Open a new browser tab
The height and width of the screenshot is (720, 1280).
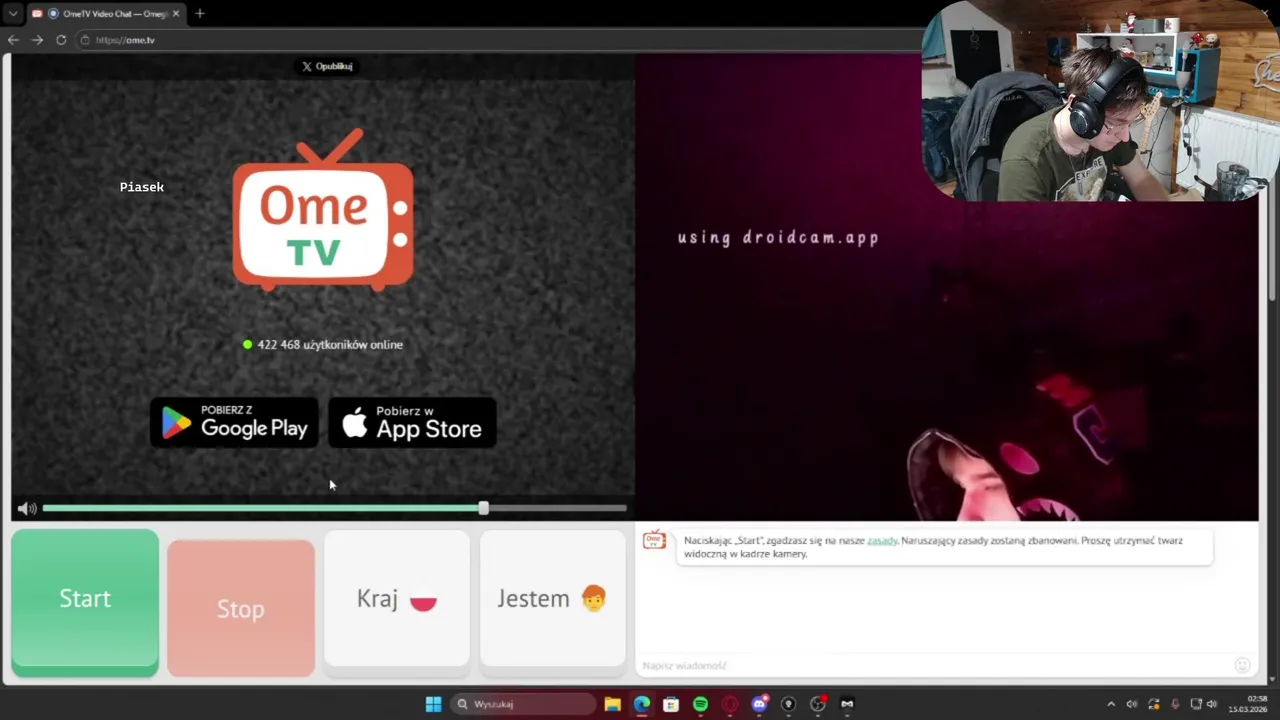[x=200, y=14]
